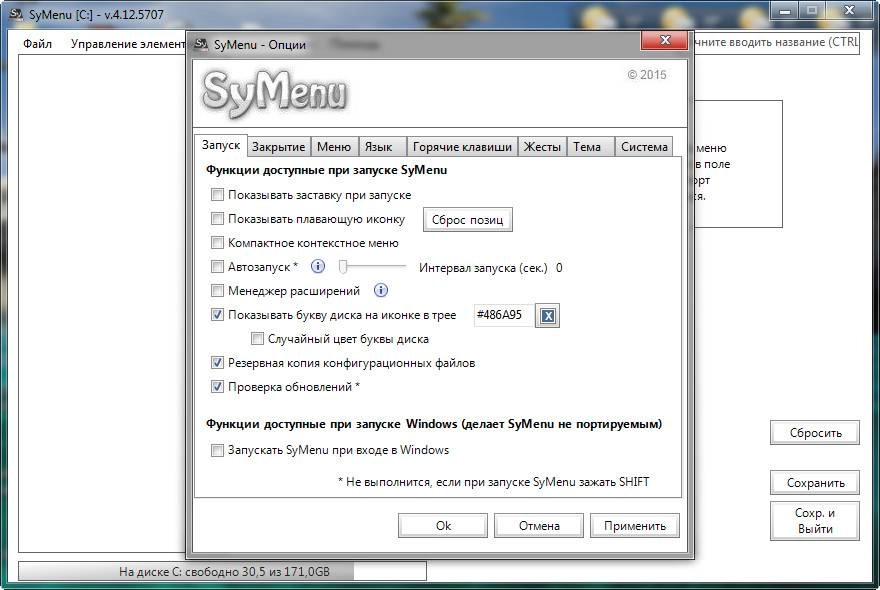Viewport: 880px width, 590px height.
Task: Open the color picker beside #486A95
Action: pyautogui.click(x=547, y=315)
